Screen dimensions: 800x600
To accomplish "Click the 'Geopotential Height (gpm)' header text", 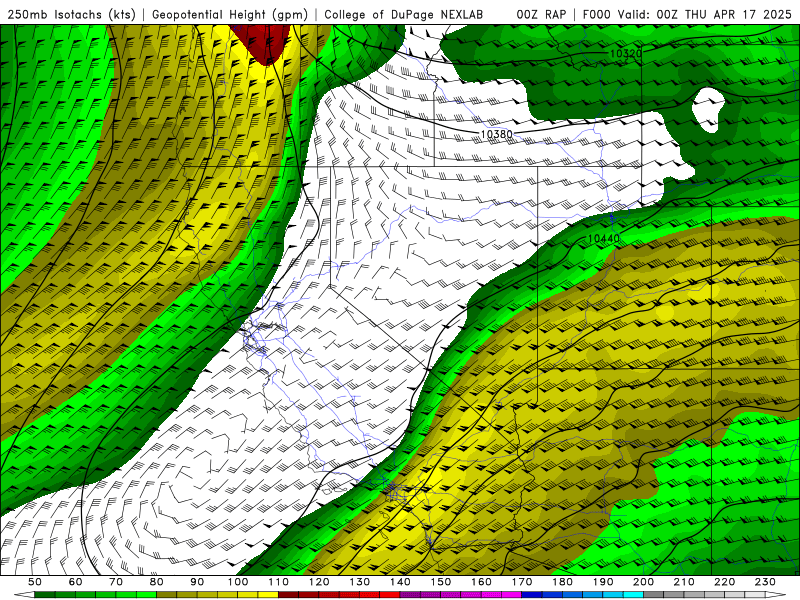I will pyautogui.click(x=230, y=15).
